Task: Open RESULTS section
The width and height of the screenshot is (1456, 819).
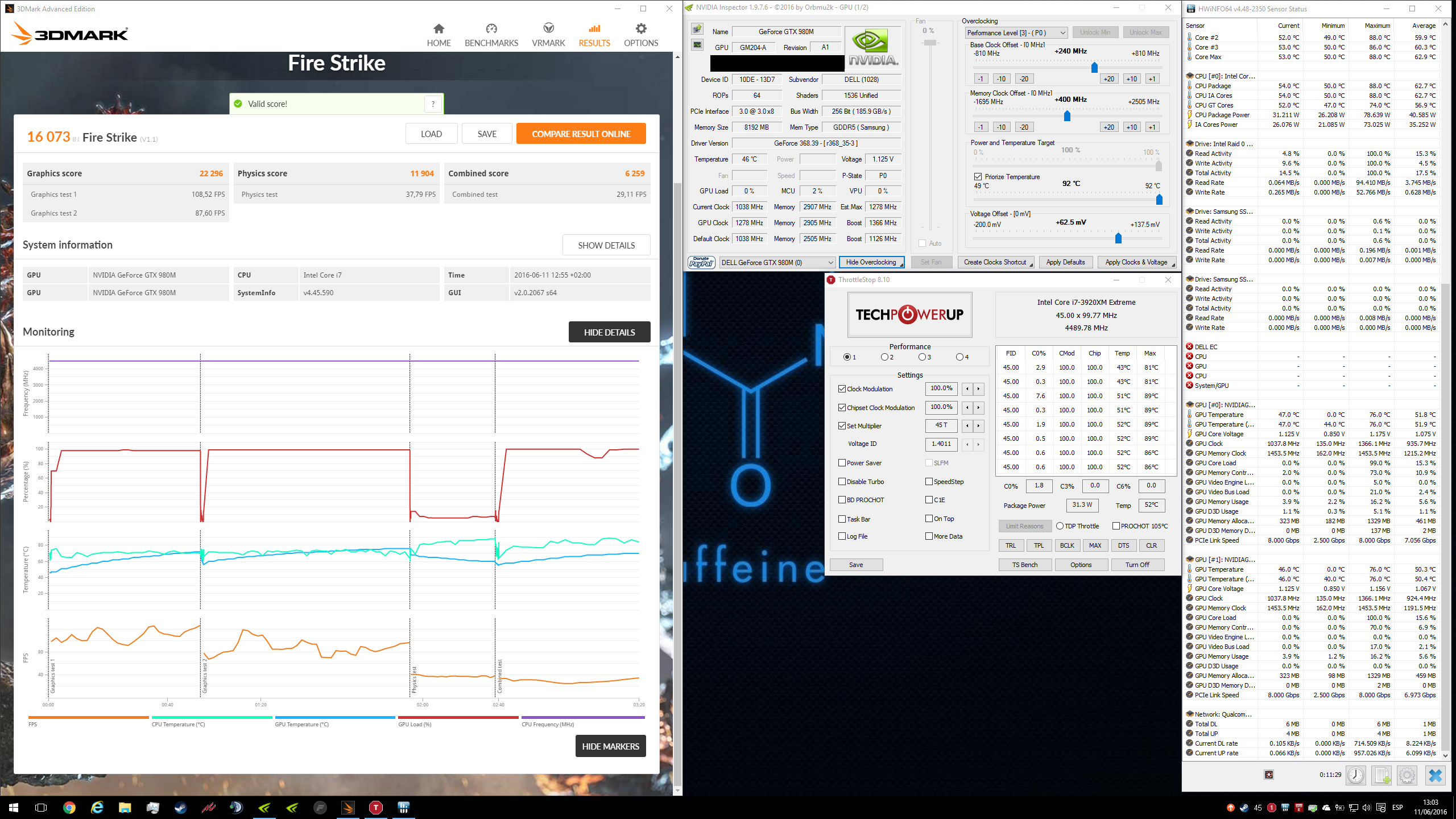Action: tap(594, 35)
